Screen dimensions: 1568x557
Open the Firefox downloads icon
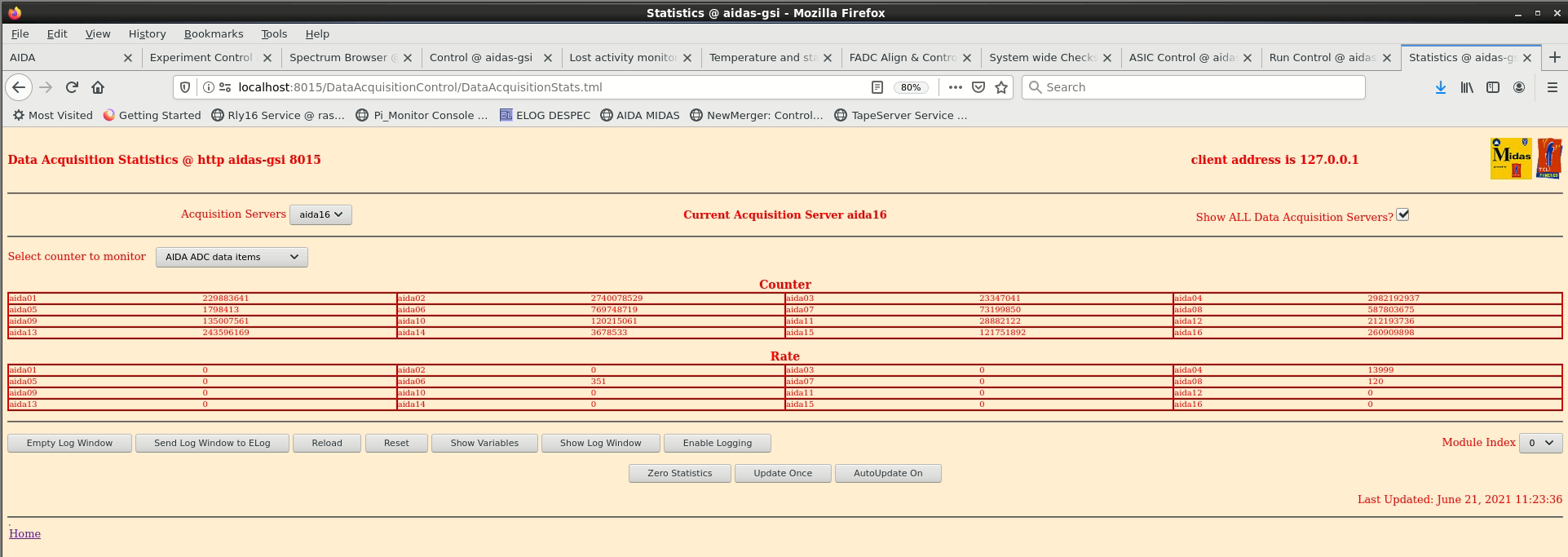(1440, 87)
